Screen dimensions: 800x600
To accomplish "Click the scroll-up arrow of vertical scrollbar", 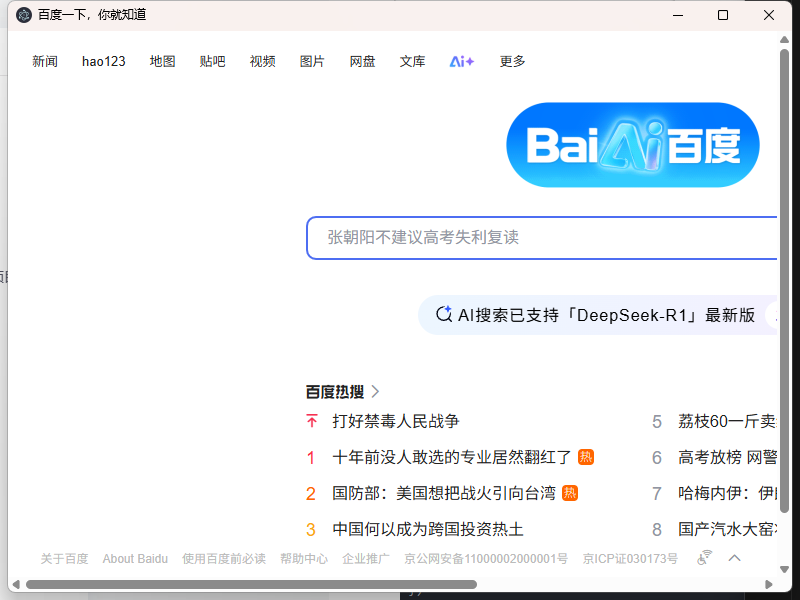I will [785, 40].
